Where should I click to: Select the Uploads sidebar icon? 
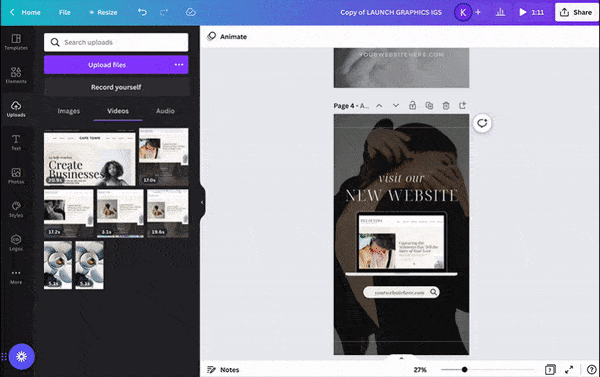[16, 109]
